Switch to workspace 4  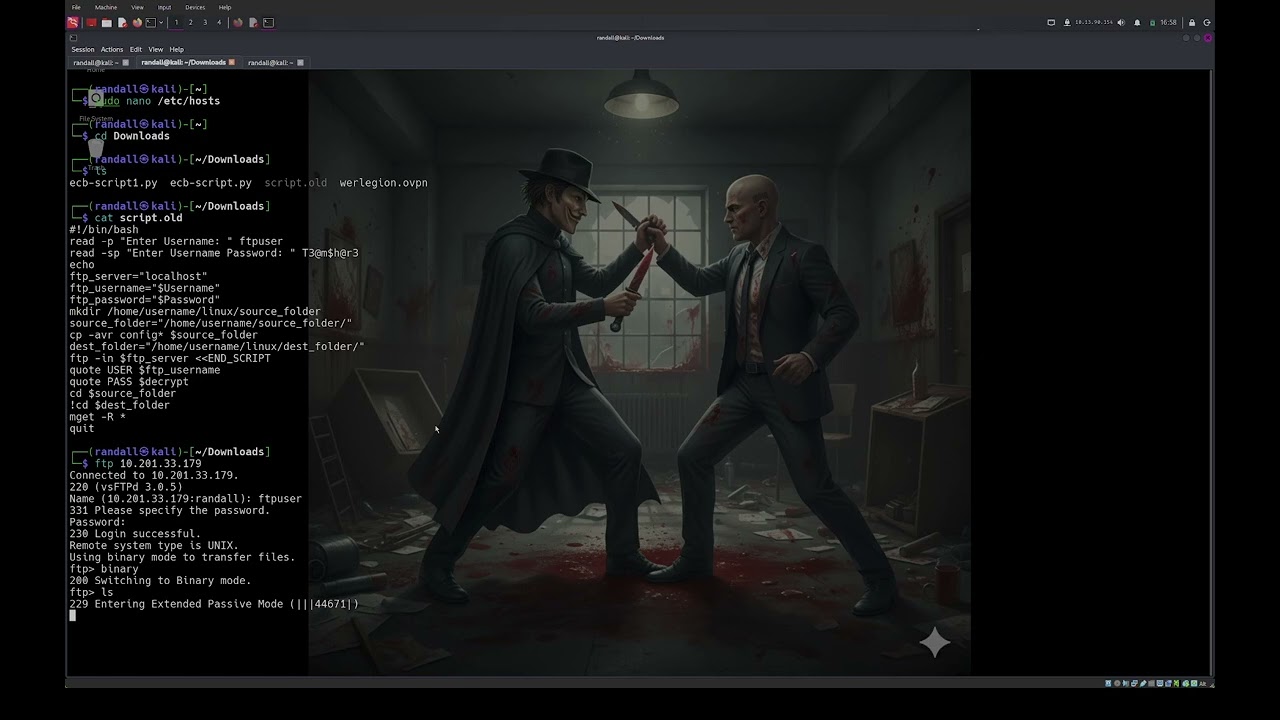(x=219, y=22)
